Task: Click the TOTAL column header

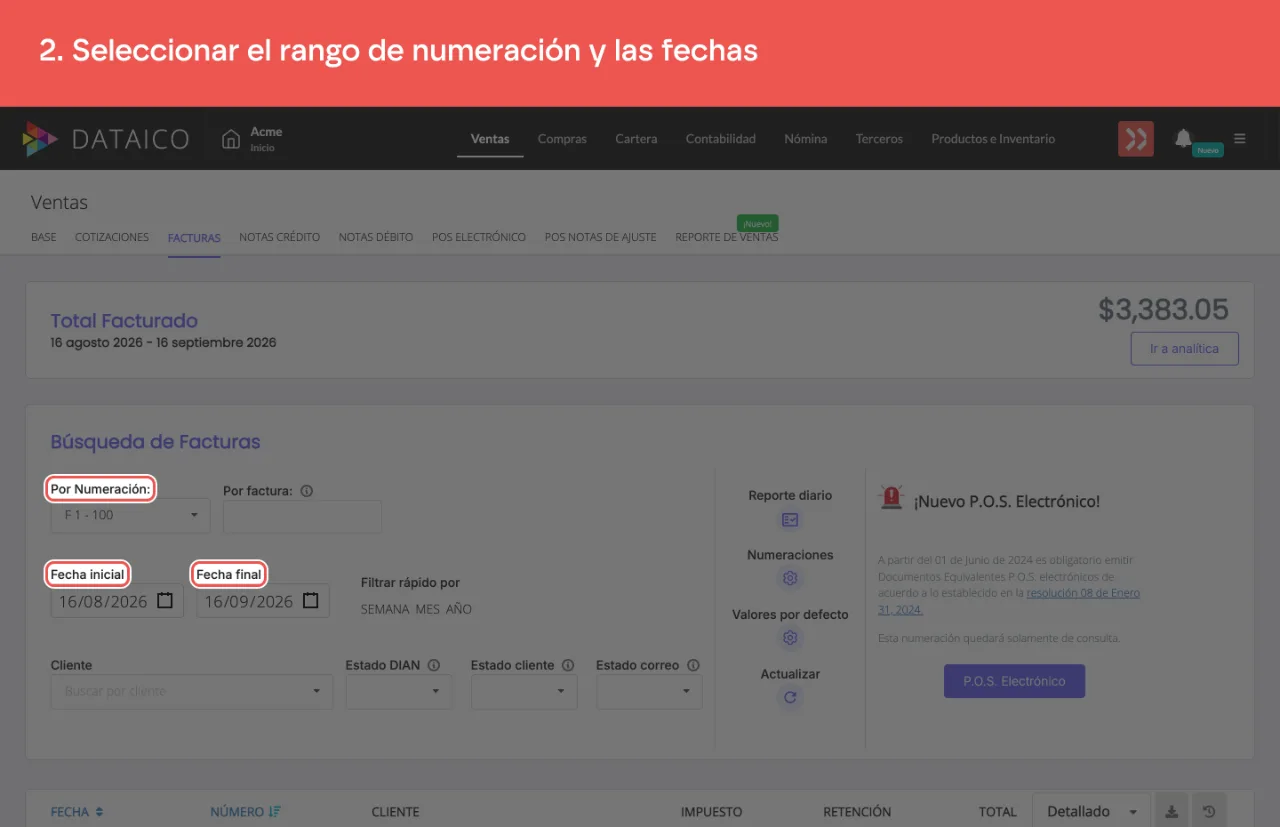Action: coord(997,812)
